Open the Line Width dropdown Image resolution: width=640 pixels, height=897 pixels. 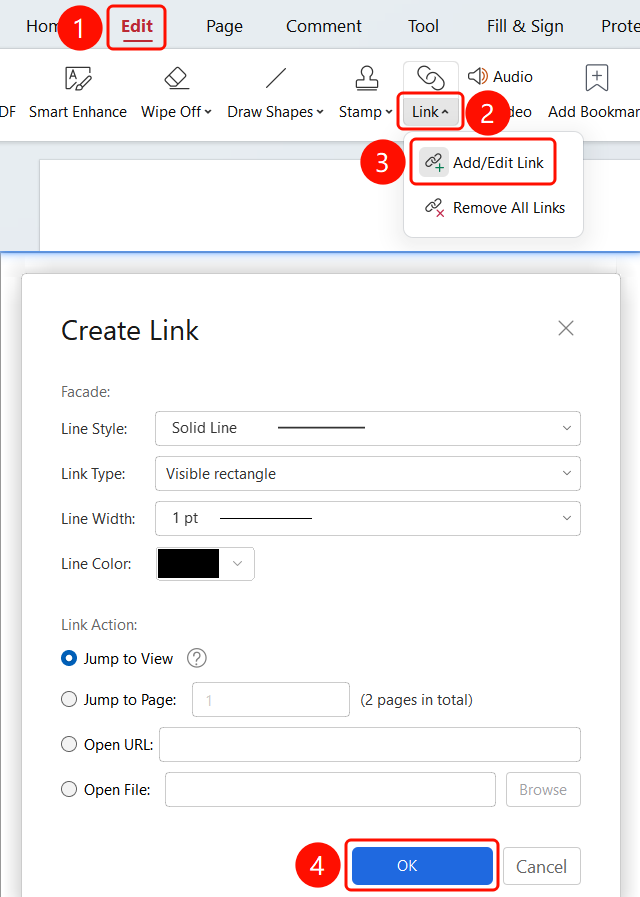(x=368, y=519)
